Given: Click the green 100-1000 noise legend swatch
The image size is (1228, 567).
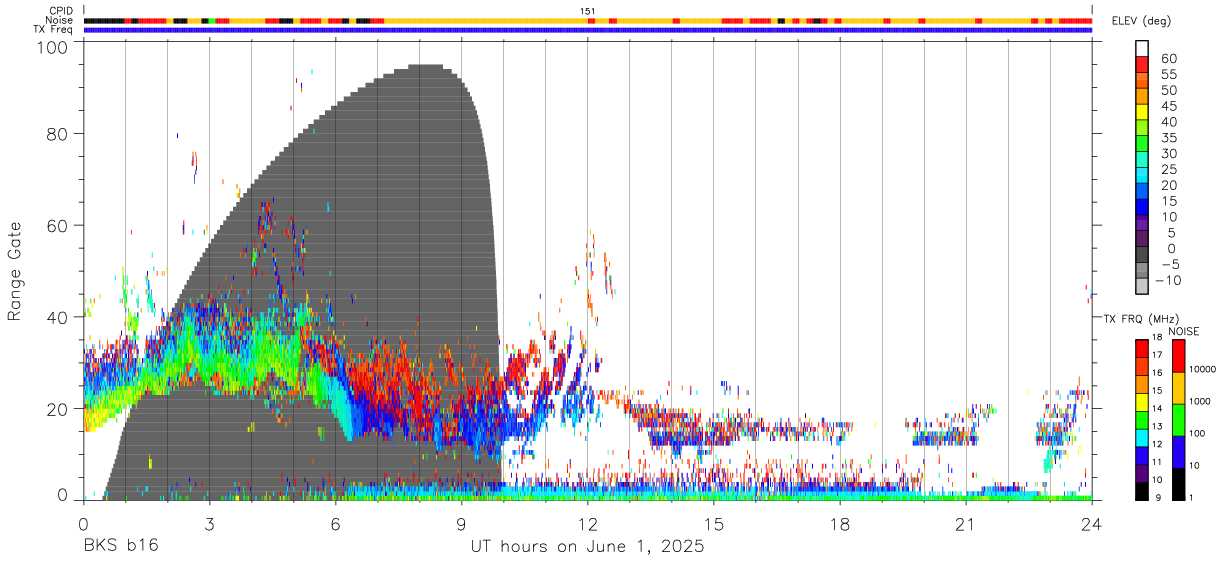Looking at the screenshot, I should point(1178,418).
